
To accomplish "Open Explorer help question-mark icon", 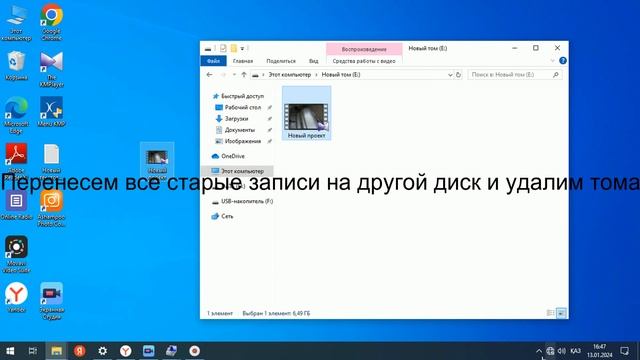I will (563, 60).
